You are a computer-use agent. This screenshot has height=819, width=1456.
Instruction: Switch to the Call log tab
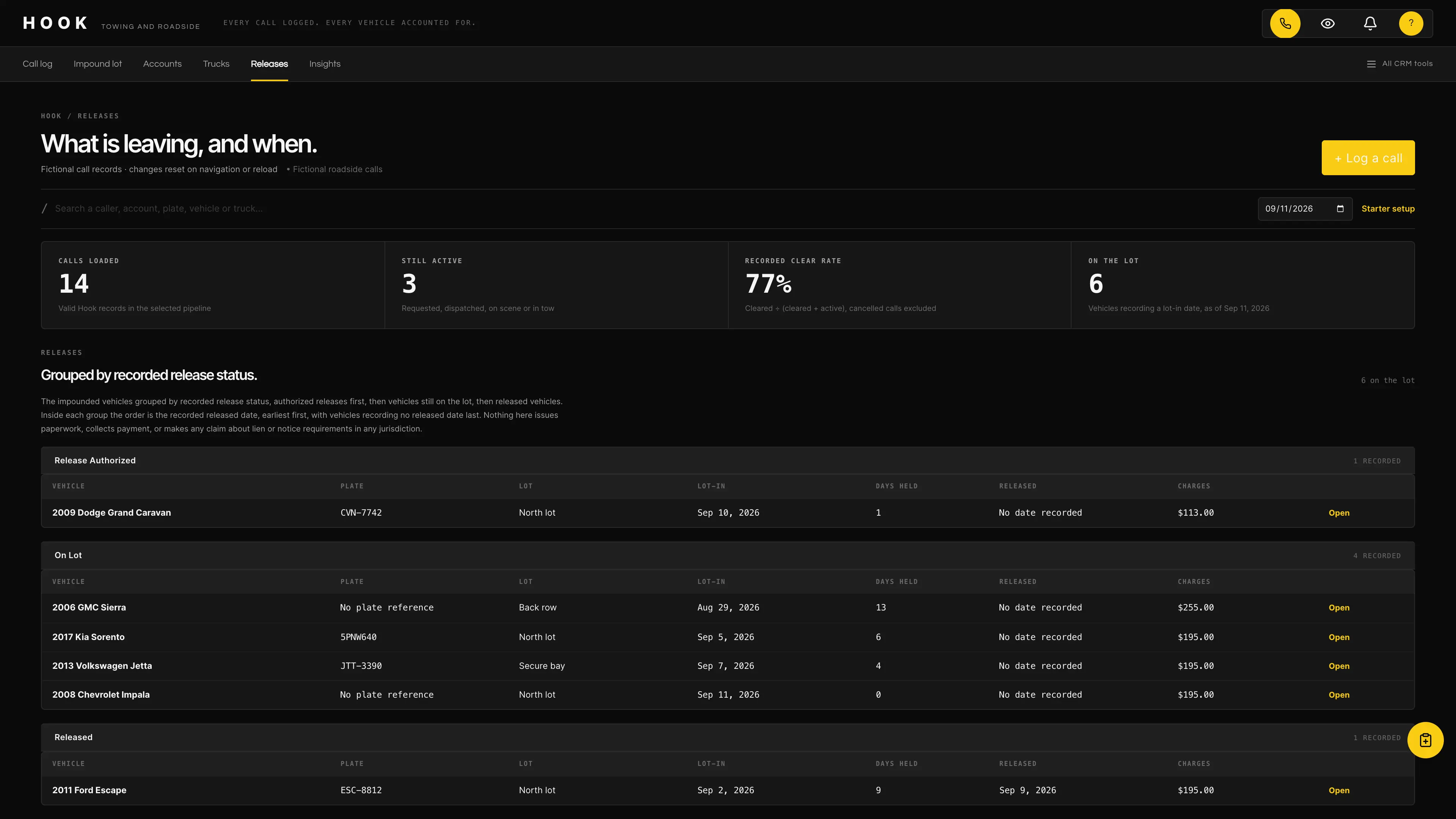pos(37,64)
